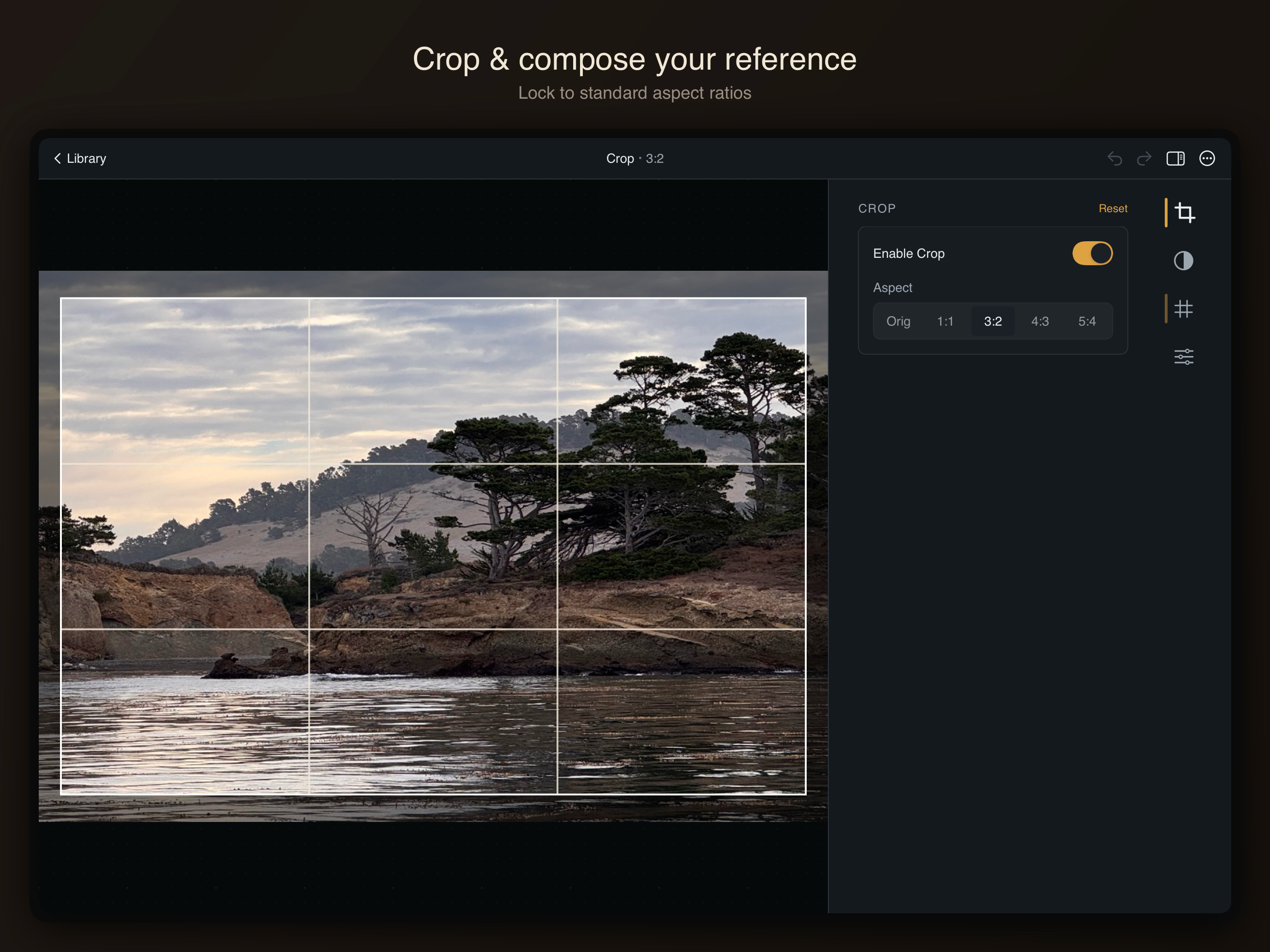Image resolution: width=1270 pixels, height=952 pixels.
Task: Click the 'Enable Crop' label
Action: 909,253
